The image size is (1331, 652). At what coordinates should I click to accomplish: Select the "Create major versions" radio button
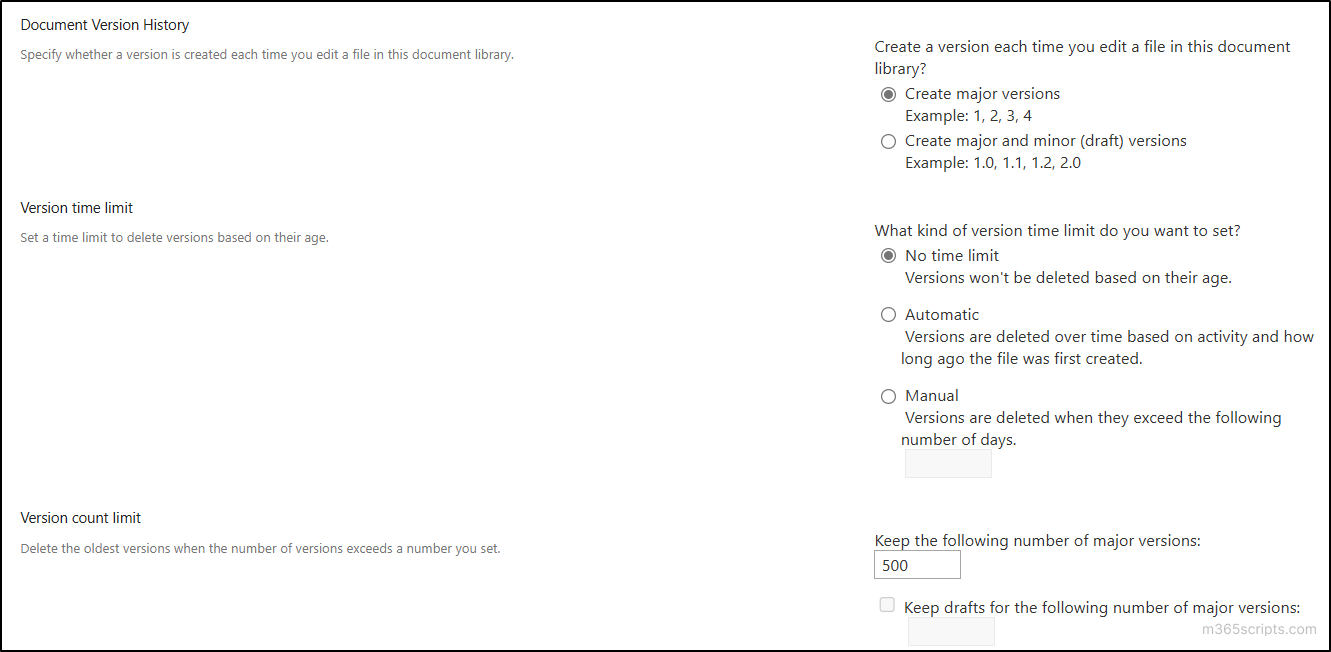[888, 94]
